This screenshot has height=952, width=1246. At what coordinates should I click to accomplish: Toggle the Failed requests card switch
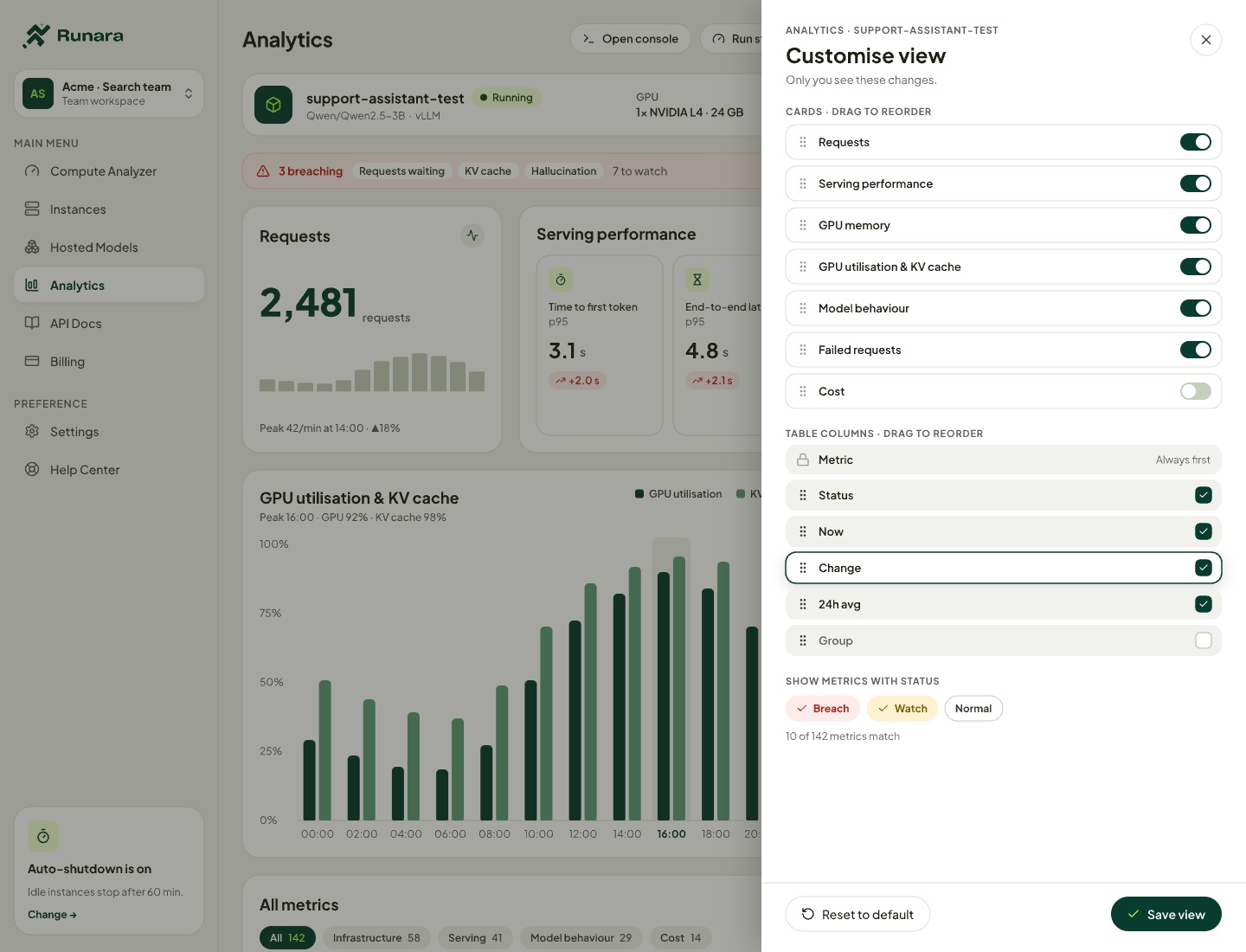coord(1196,350)
